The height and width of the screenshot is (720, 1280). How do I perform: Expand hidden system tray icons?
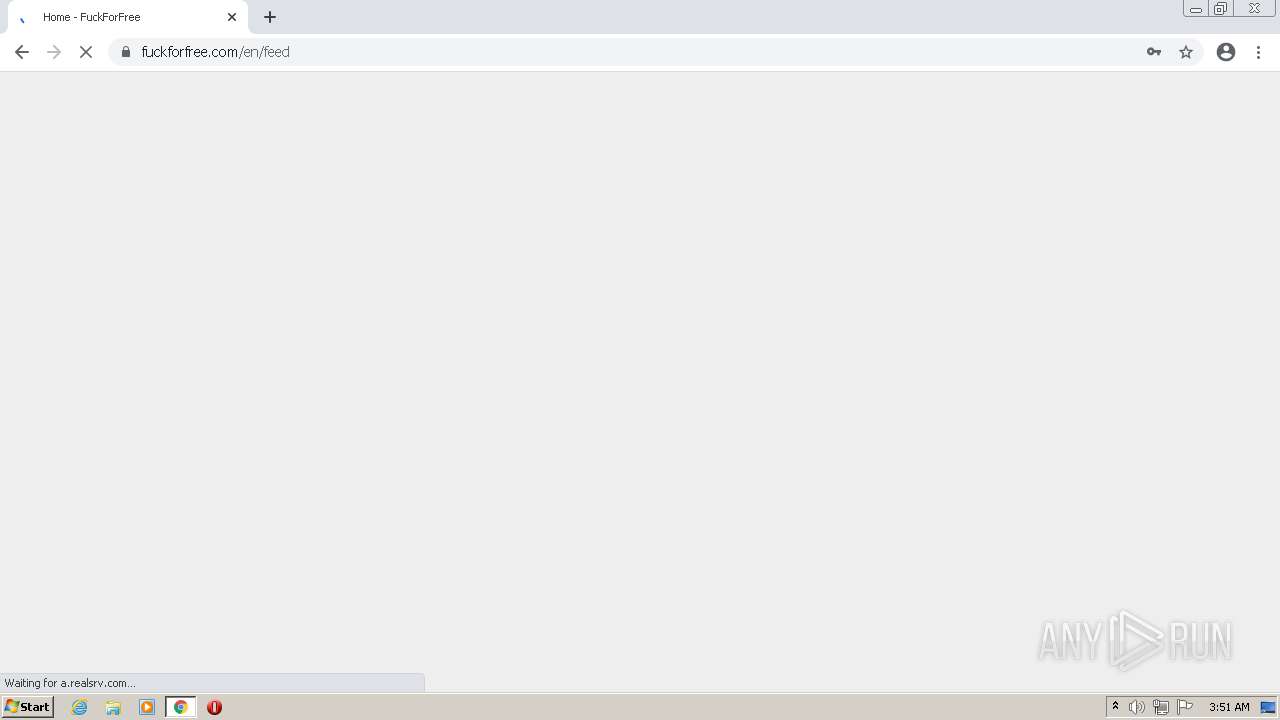tap(1115, 707)
